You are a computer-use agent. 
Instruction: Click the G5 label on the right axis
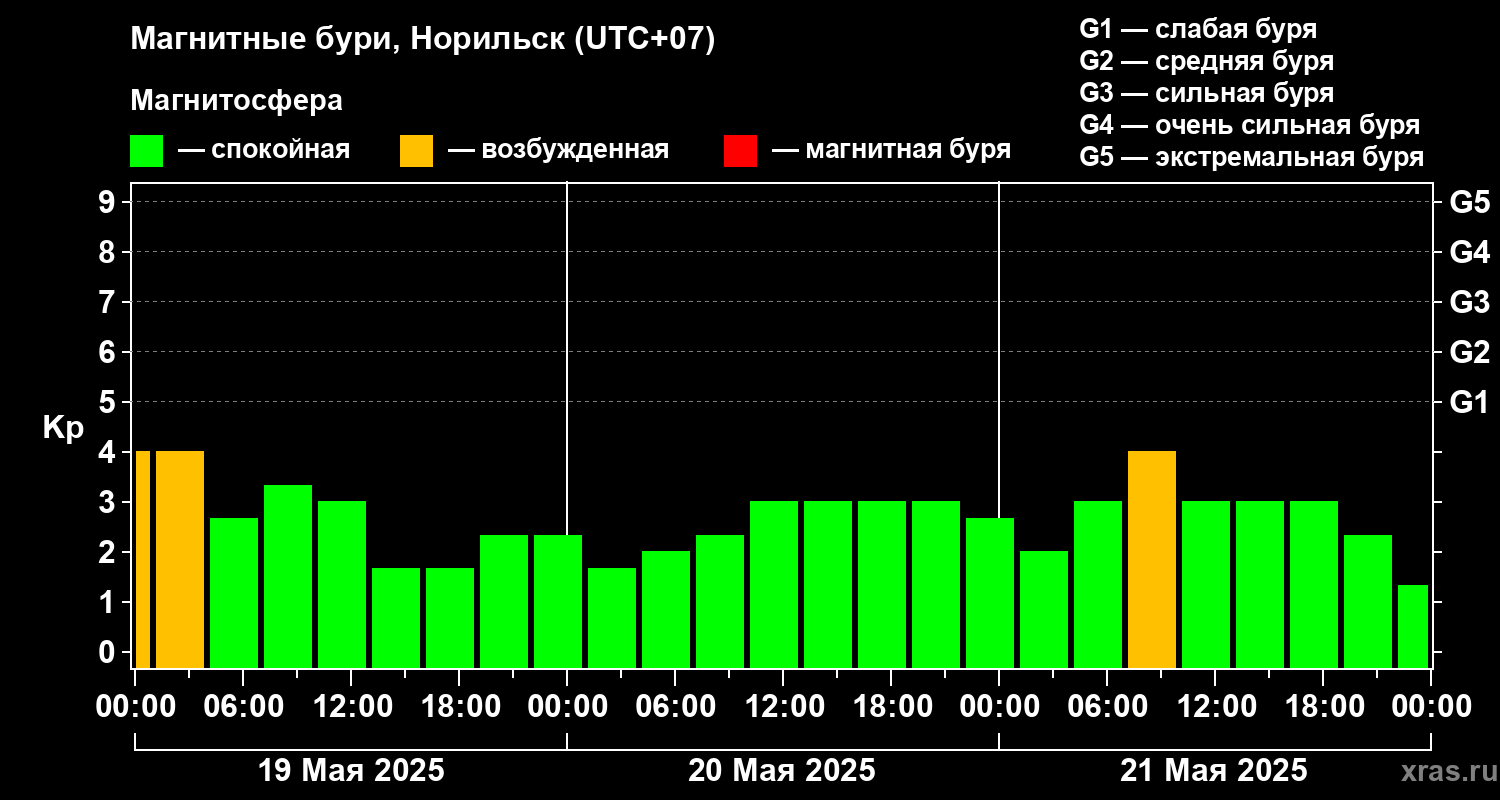point(1470,202)
